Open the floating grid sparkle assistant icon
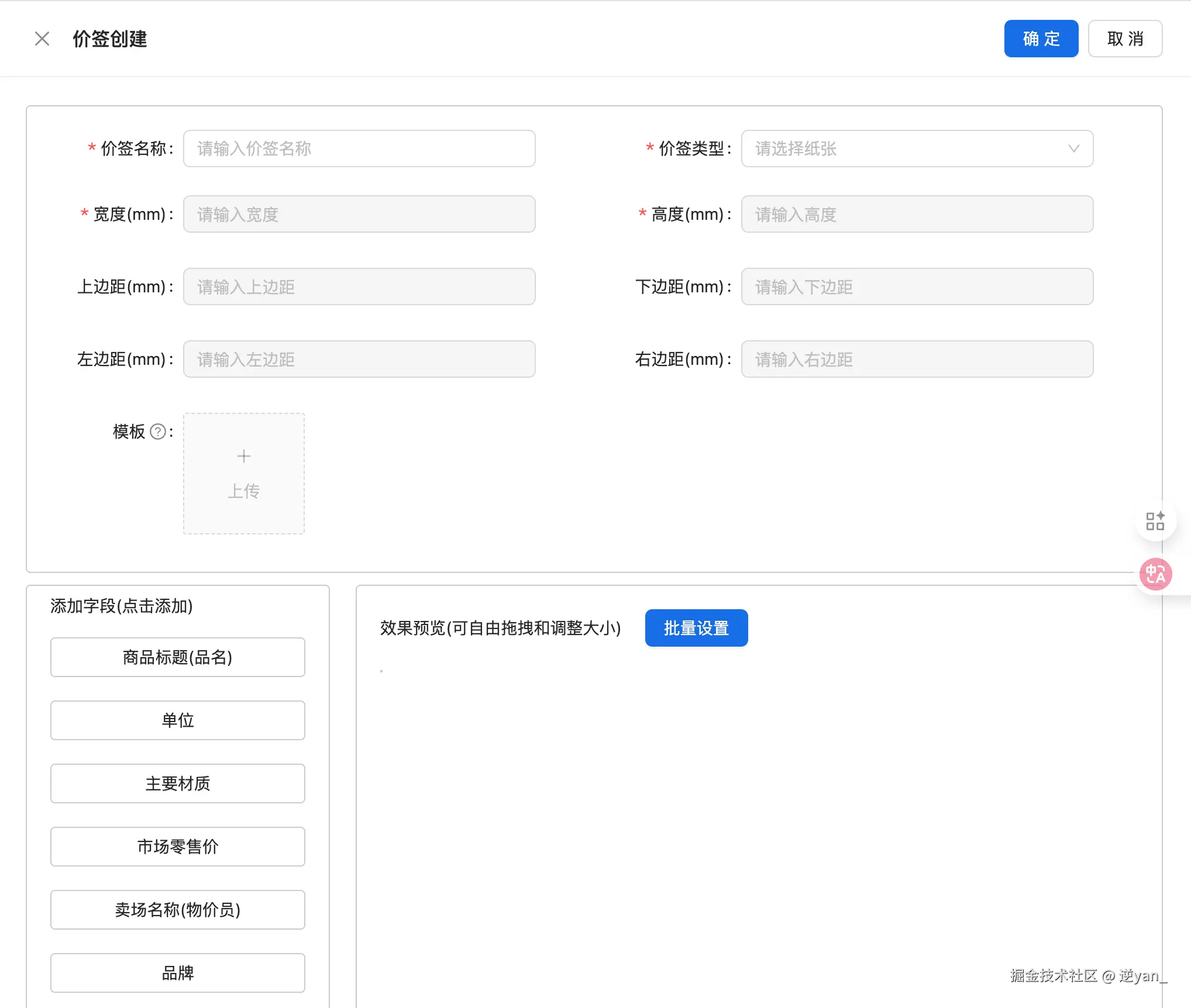This screenshot has height=1008, width=1191. (x=1155, y=520)
